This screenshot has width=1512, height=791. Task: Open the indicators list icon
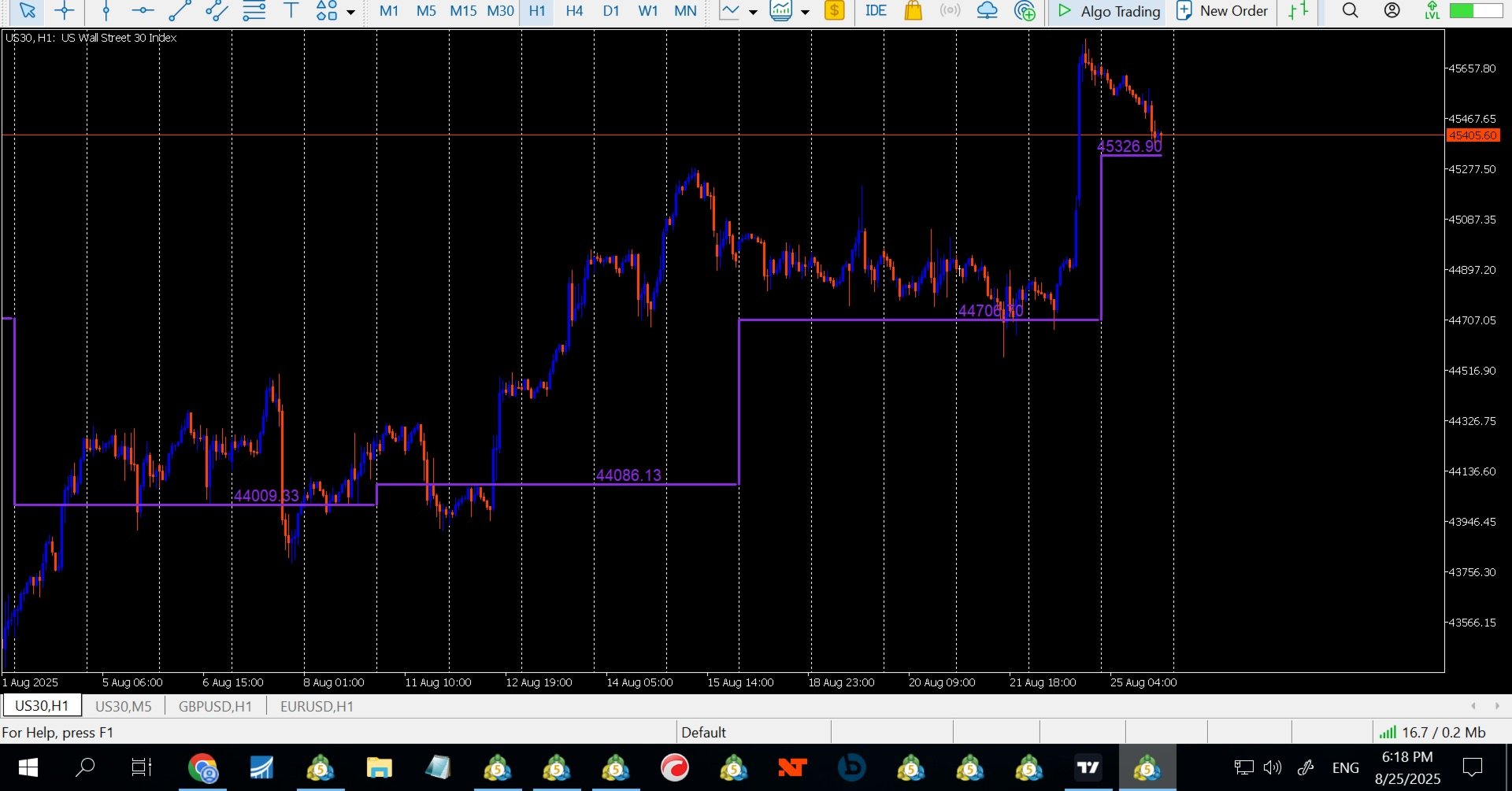[780, 11]
